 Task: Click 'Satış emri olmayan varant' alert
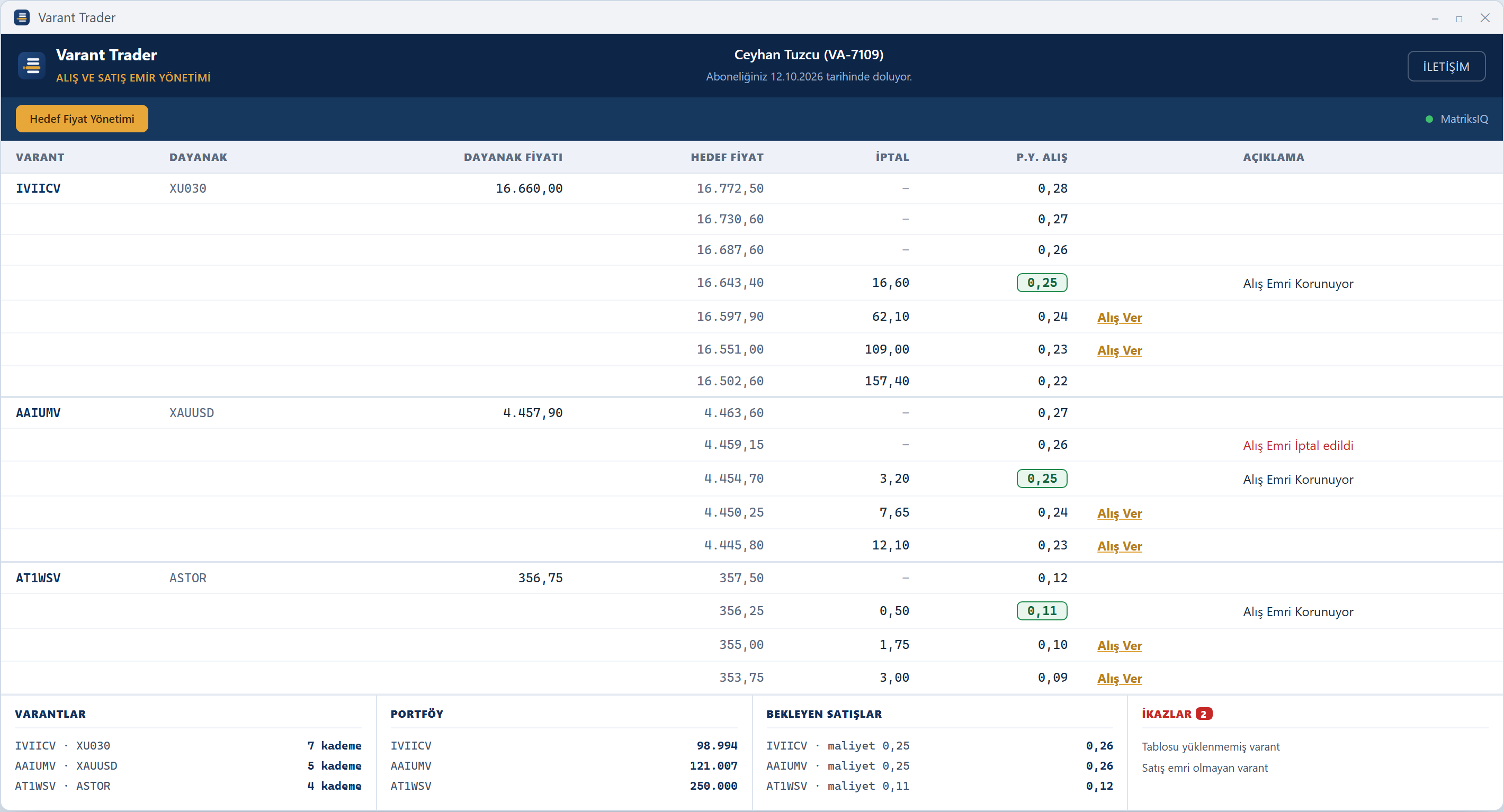point(1204,768)
